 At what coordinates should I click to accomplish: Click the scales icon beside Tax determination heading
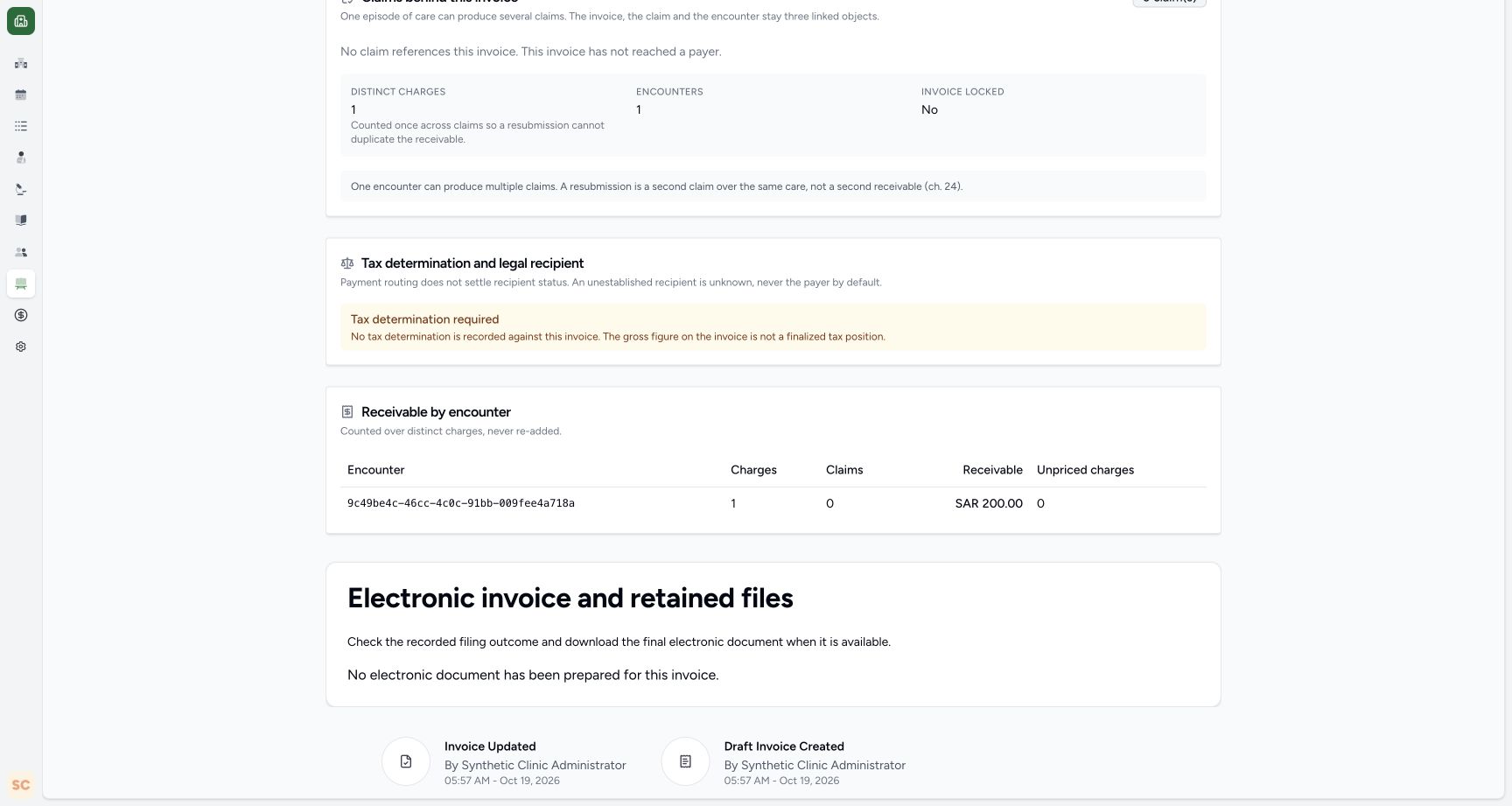pyautogui.click(x=347, y=263)
